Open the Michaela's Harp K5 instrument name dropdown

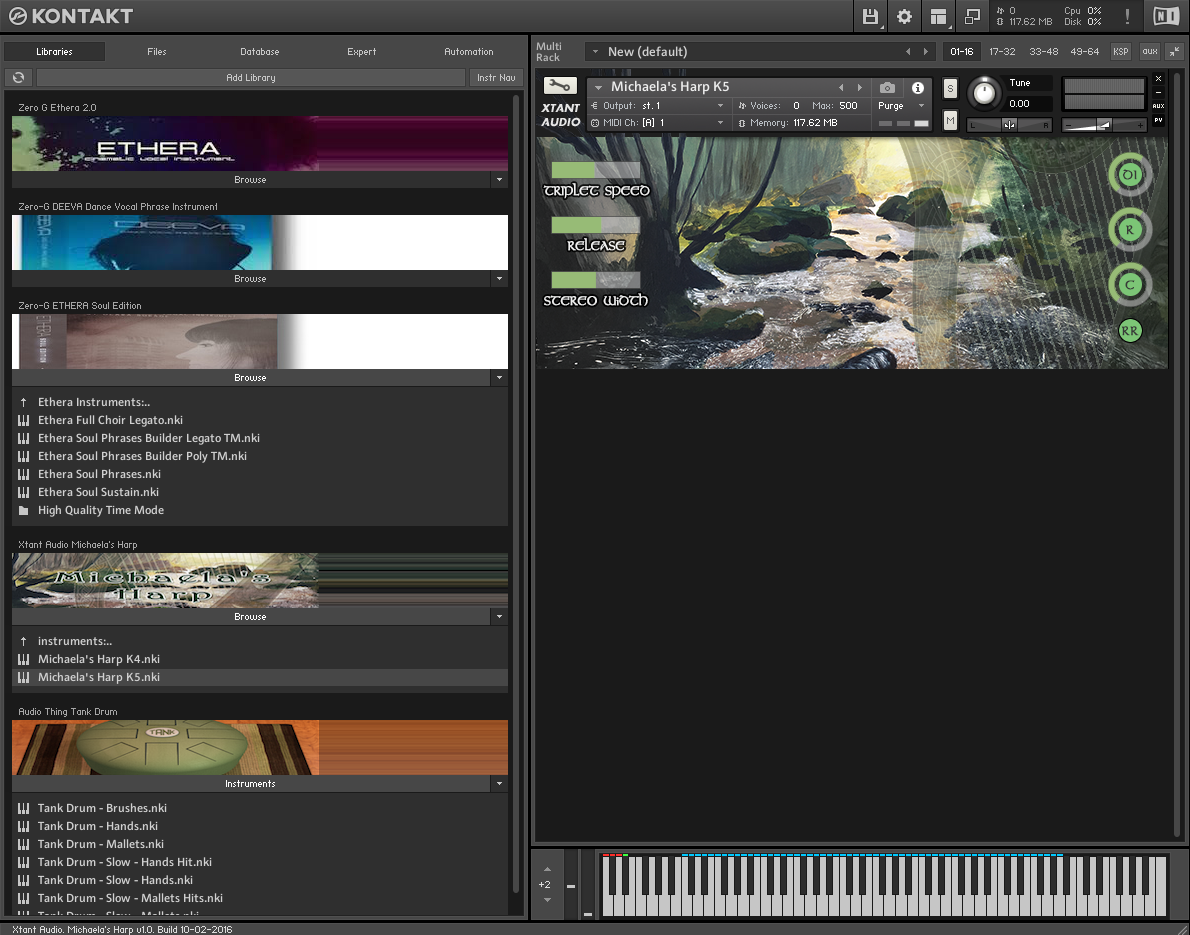598,87
